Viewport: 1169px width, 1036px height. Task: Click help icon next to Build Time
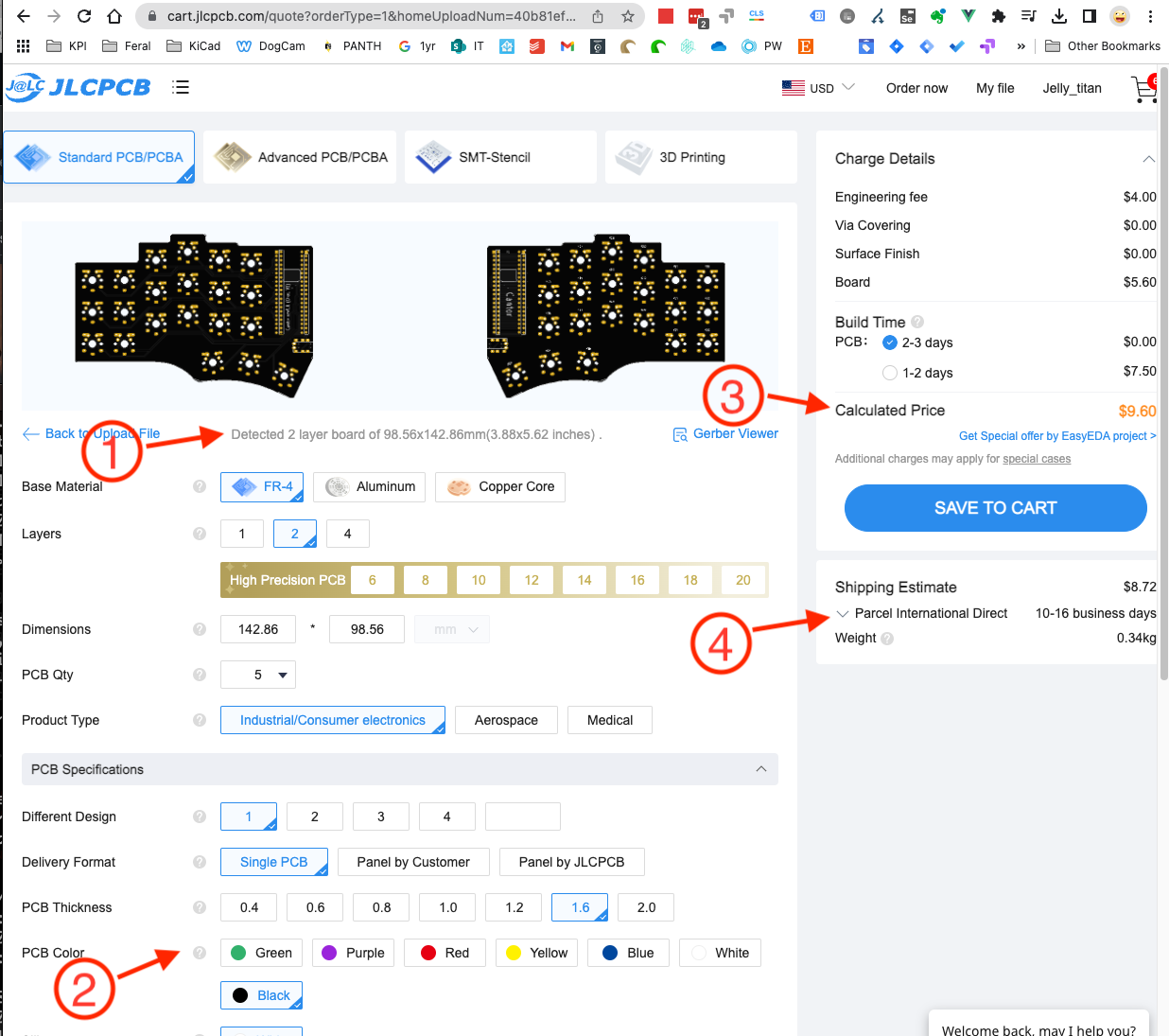click(x=917, y=322)
